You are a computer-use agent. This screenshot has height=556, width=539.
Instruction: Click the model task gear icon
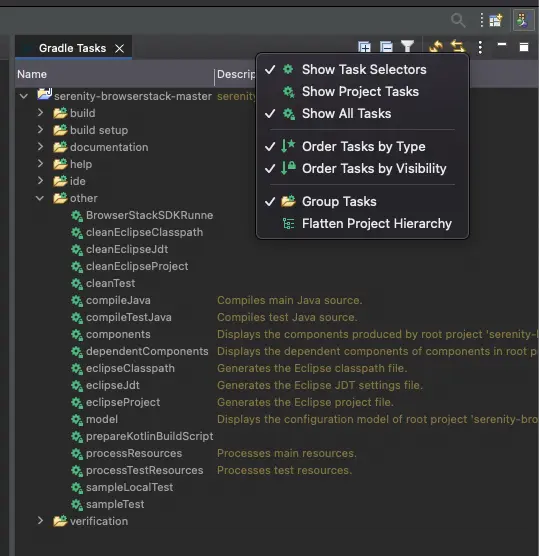(x=77, y=420)
